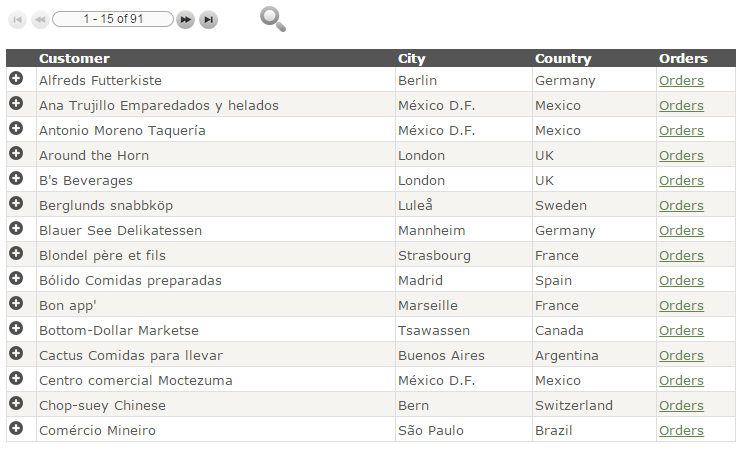Expand the Alfreds Futterkiste row
738x452 pixels.
(x=16, y=78)
